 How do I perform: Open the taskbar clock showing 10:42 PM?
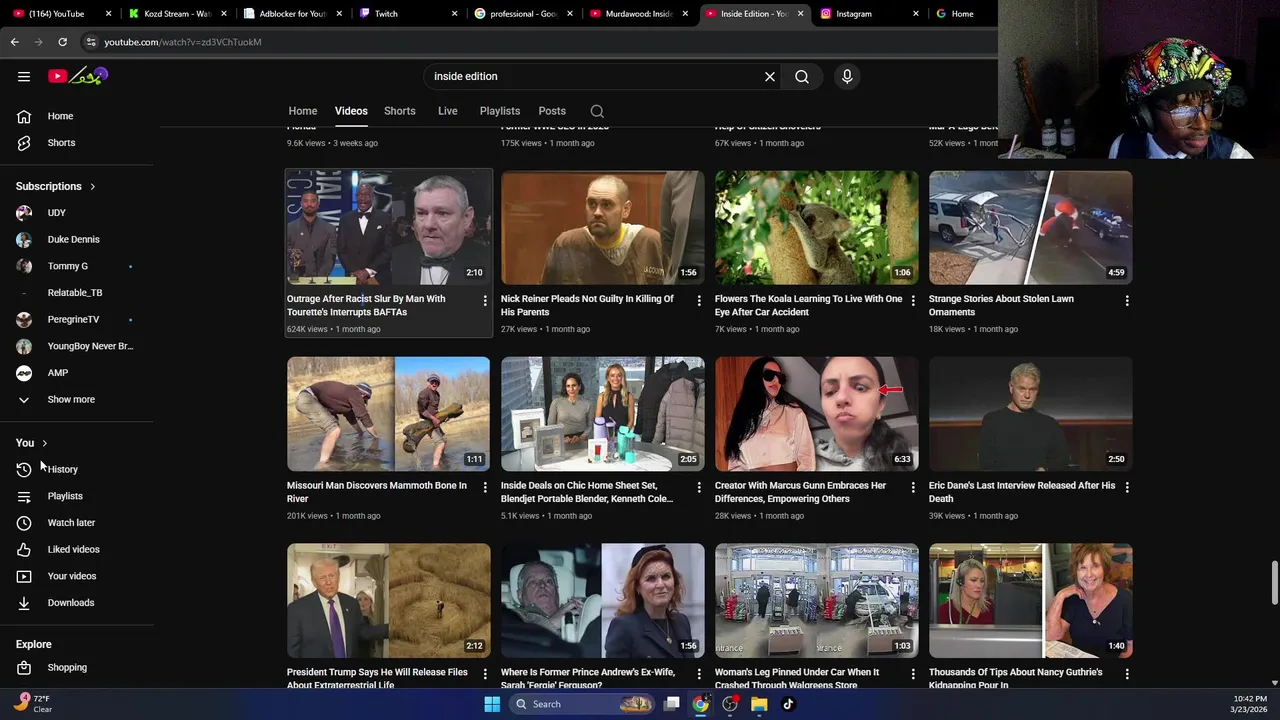click(1250, 704)
